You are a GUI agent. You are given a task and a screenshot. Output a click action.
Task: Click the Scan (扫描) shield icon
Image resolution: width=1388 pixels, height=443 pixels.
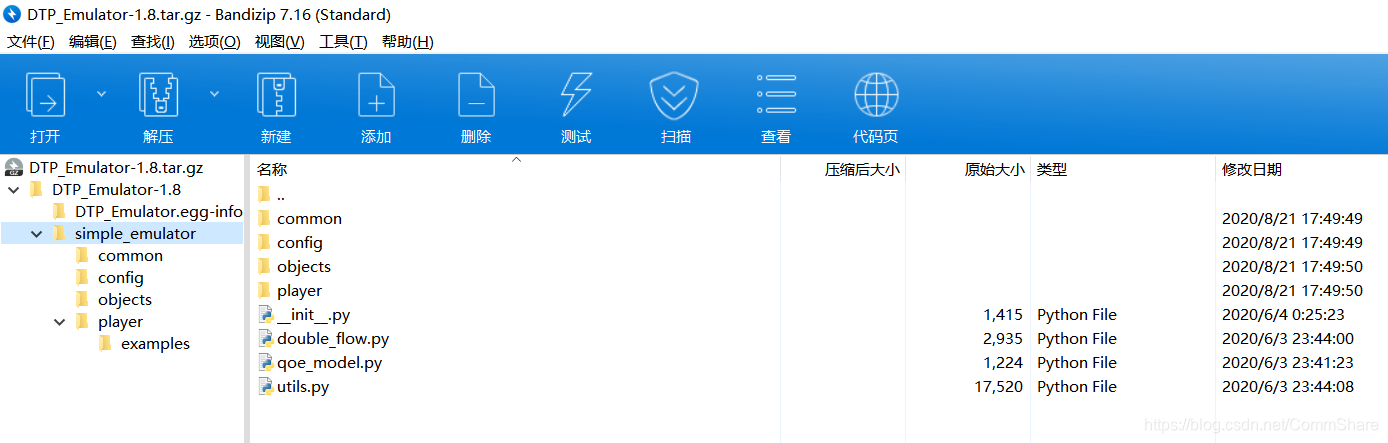click(x=676, y=95)
